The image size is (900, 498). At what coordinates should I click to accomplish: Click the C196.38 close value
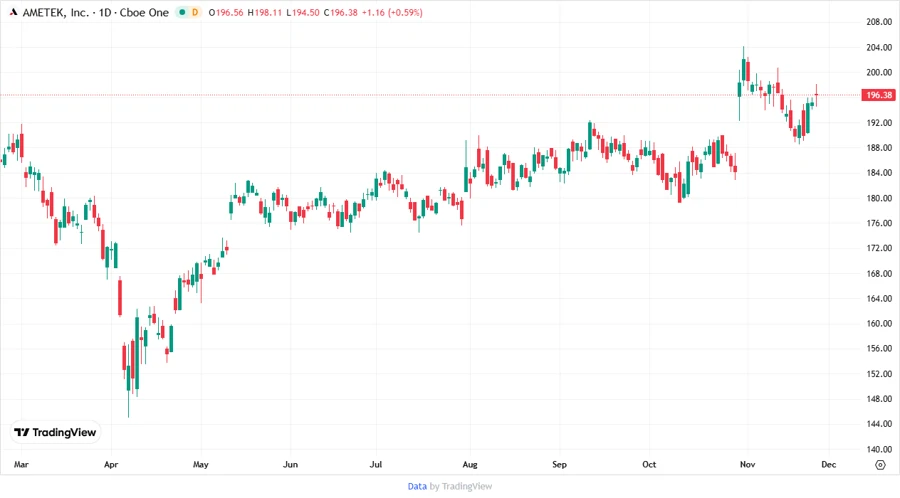click(x=340, y=13)
